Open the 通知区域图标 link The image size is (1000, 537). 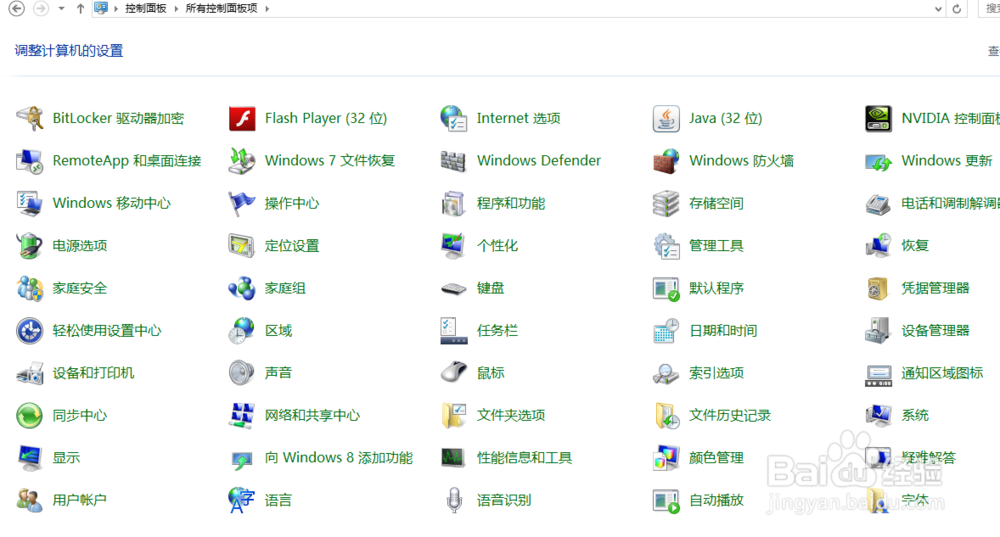(942, 373)
